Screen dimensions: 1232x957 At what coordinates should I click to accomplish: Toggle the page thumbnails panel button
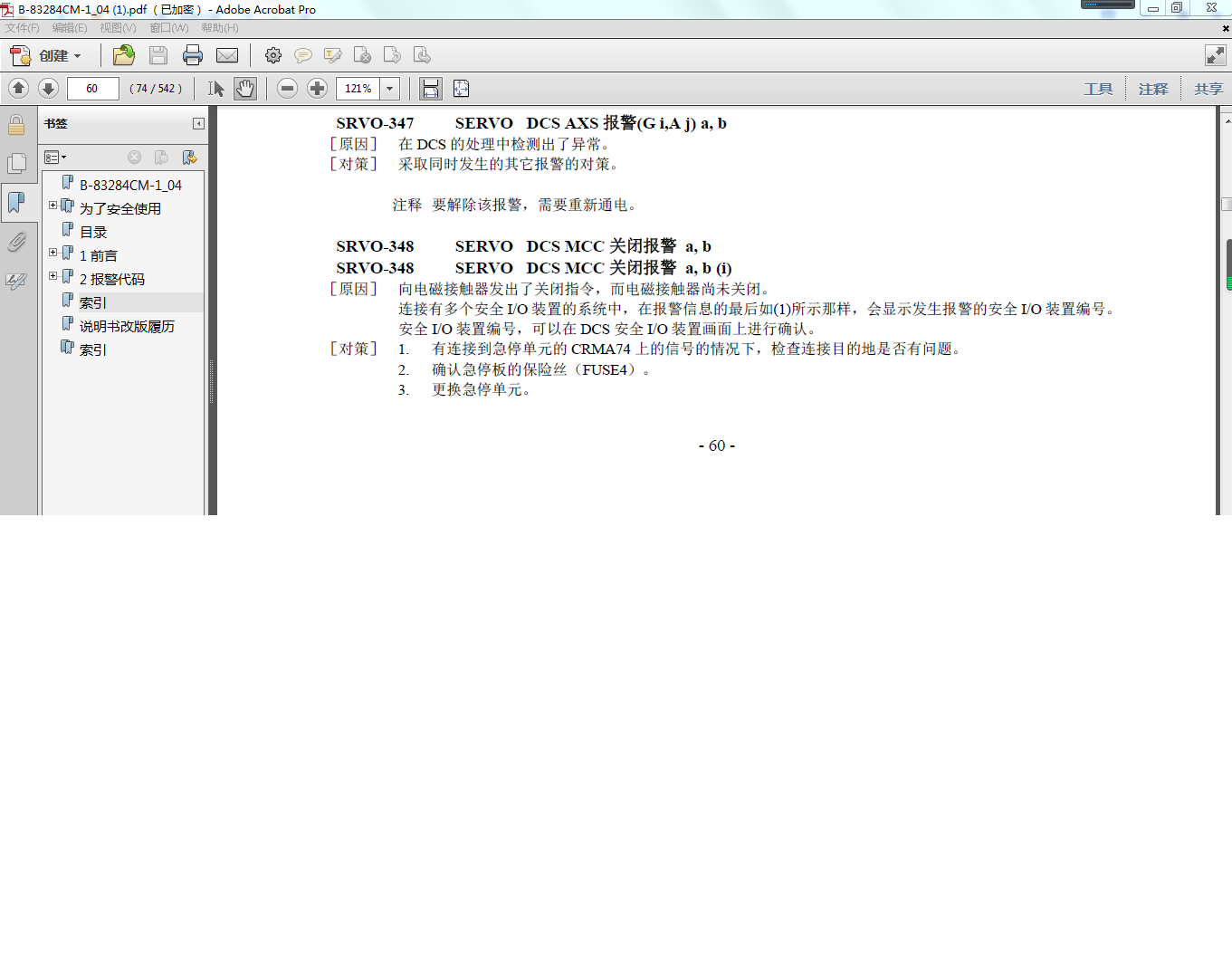click(16, 163)
